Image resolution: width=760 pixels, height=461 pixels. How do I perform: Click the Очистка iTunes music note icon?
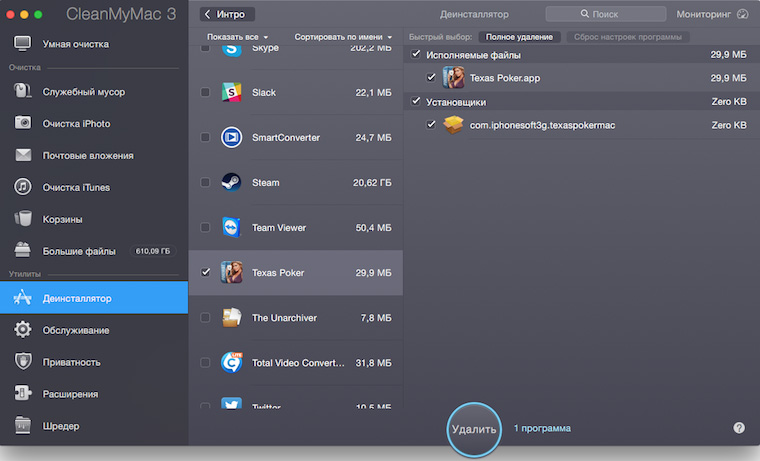pos(23,187)
